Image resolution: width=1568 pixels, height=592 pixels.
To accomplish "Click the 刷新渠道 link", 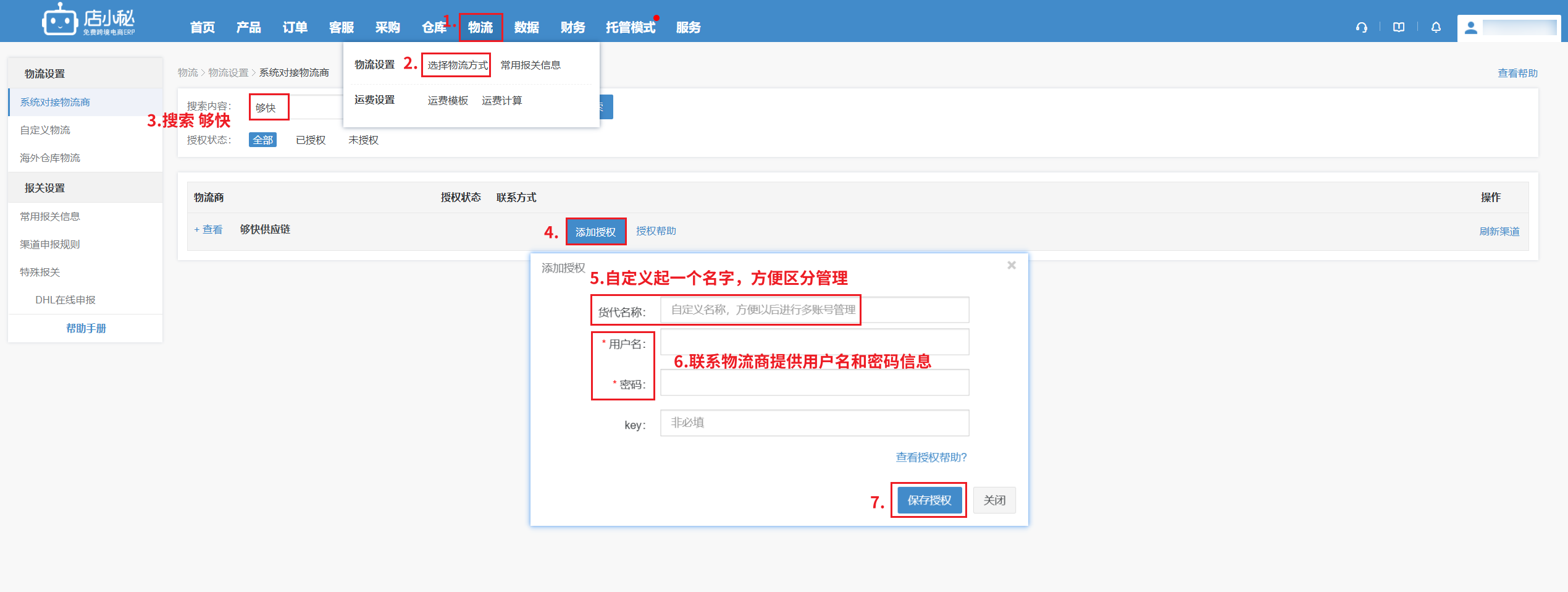I will [x=1499, y=231].
